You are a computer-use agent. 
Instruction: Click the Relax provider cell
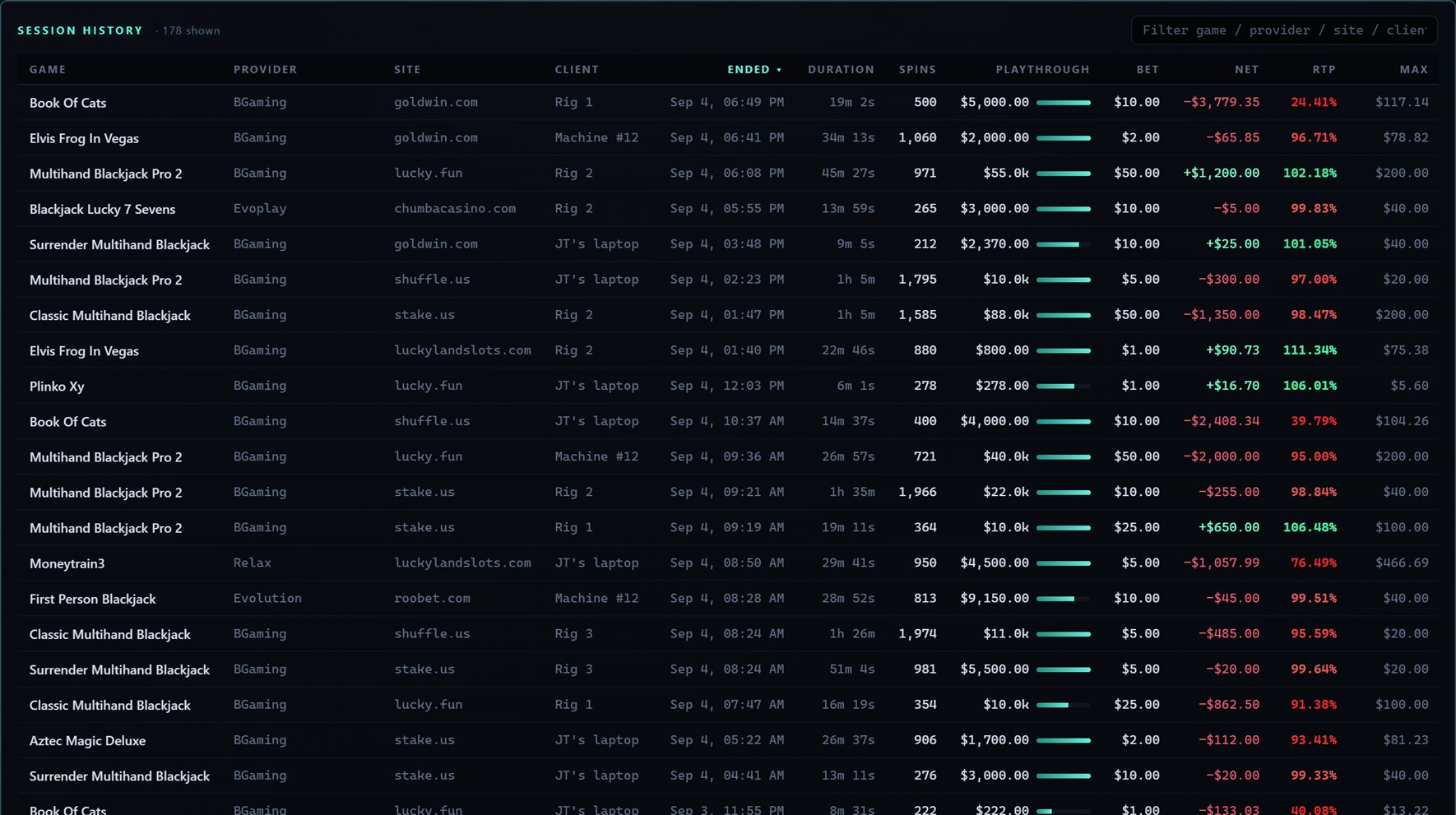tap(252, 563)
